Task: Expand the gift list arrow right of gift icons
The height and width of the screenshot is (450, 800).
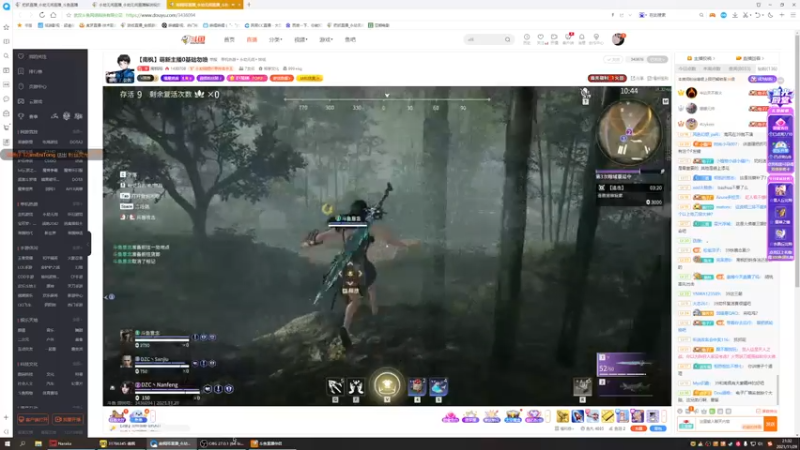Action: pyautogui.click(x=664, y=417)
